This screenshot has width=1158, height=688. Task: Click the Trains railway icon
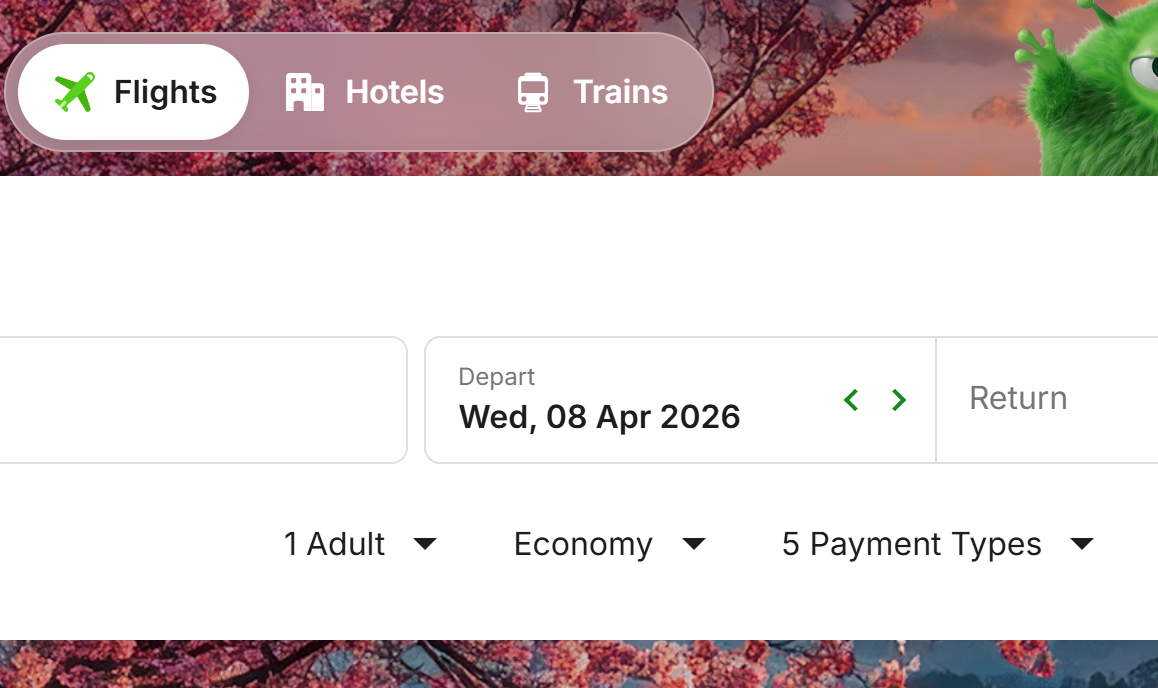pyautogui.click(x=533, y=92)
